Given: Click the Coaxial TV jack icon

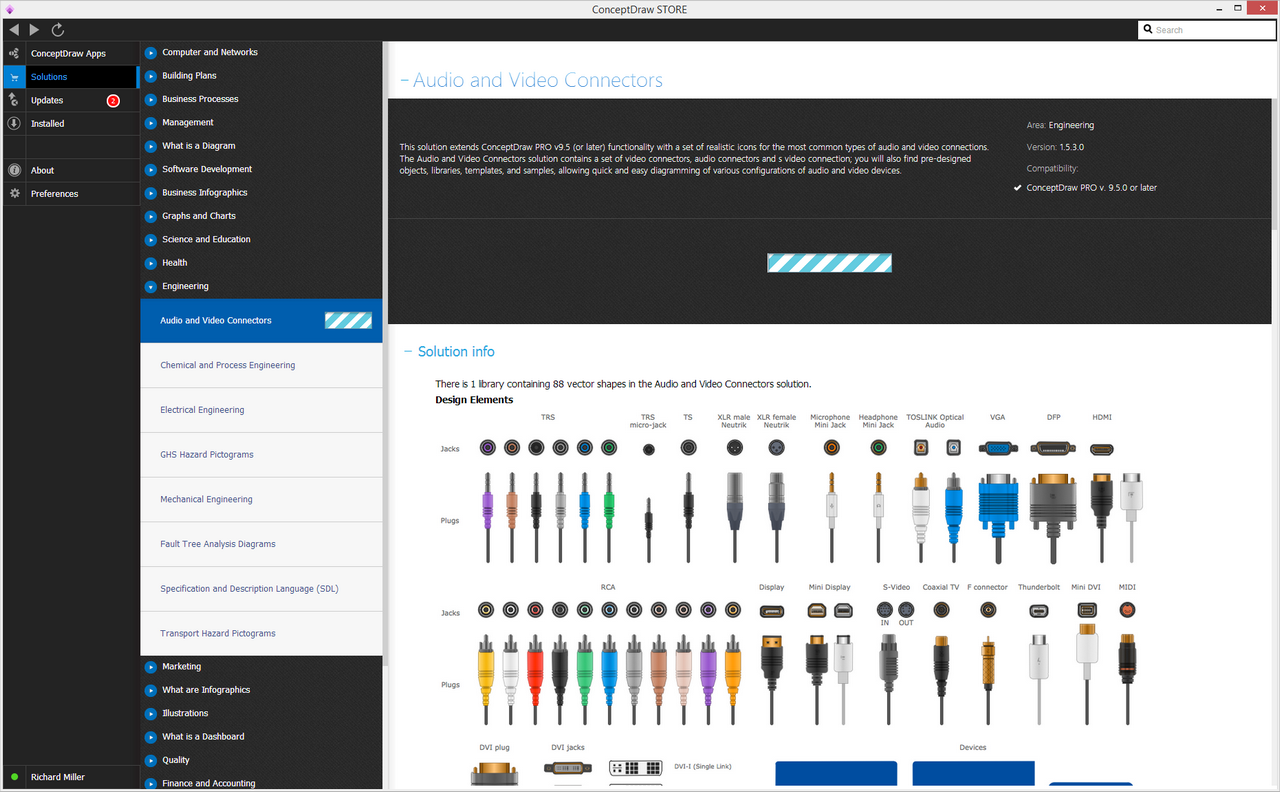Looking at the screenshot, I should (x=941, y=609).
